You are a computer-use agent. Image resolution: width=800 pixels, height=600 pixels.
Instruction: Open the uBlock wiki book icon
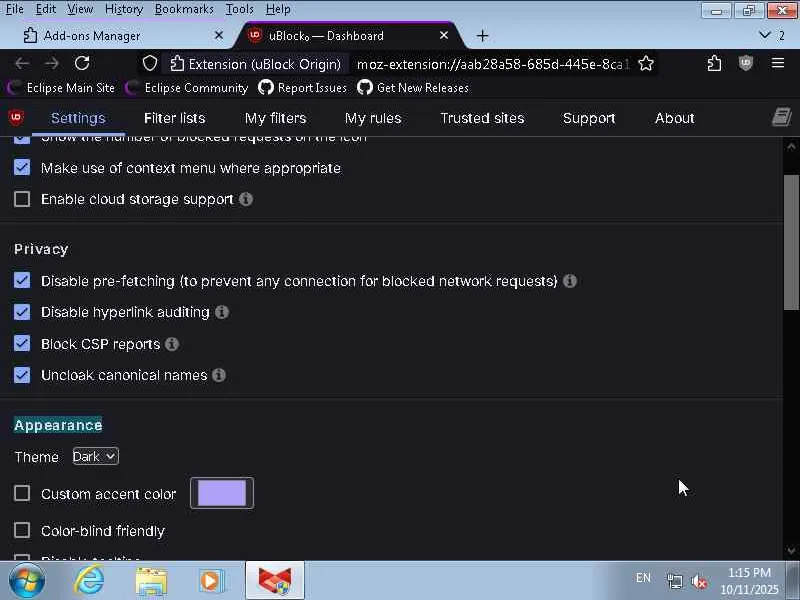pos(782,117)
